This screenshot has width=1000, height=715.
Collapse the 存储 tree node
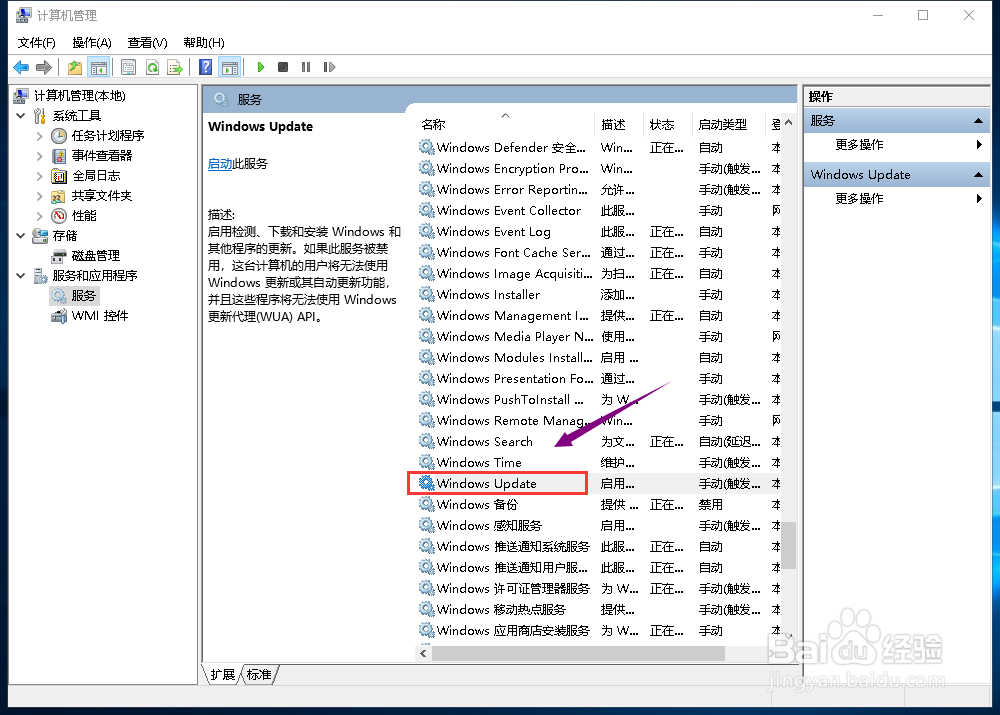pyautogui.click(x=20, y=236)
